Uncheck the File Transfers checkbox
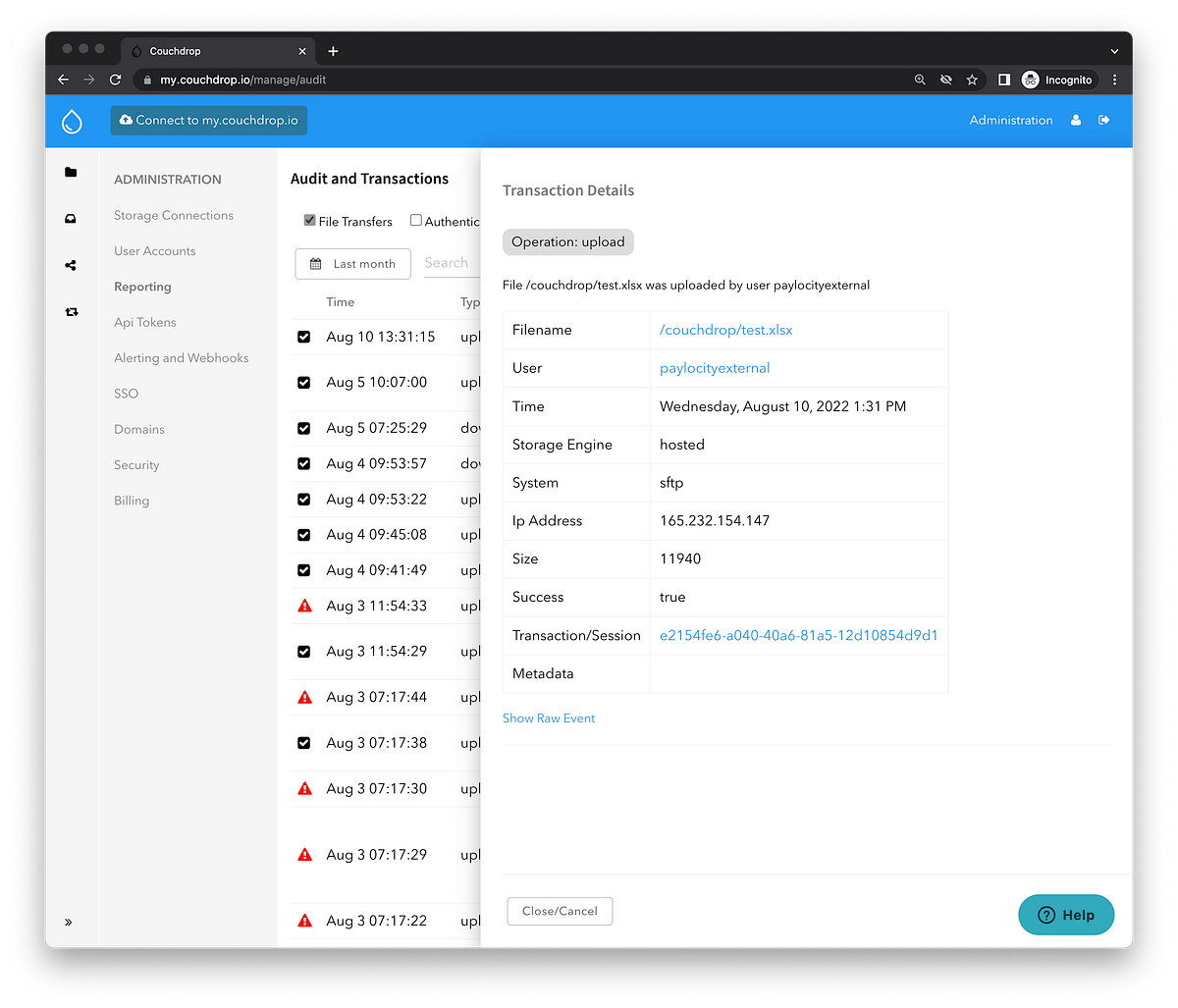The height and width of the screenshot is (1008, 1178). (308, 221)
